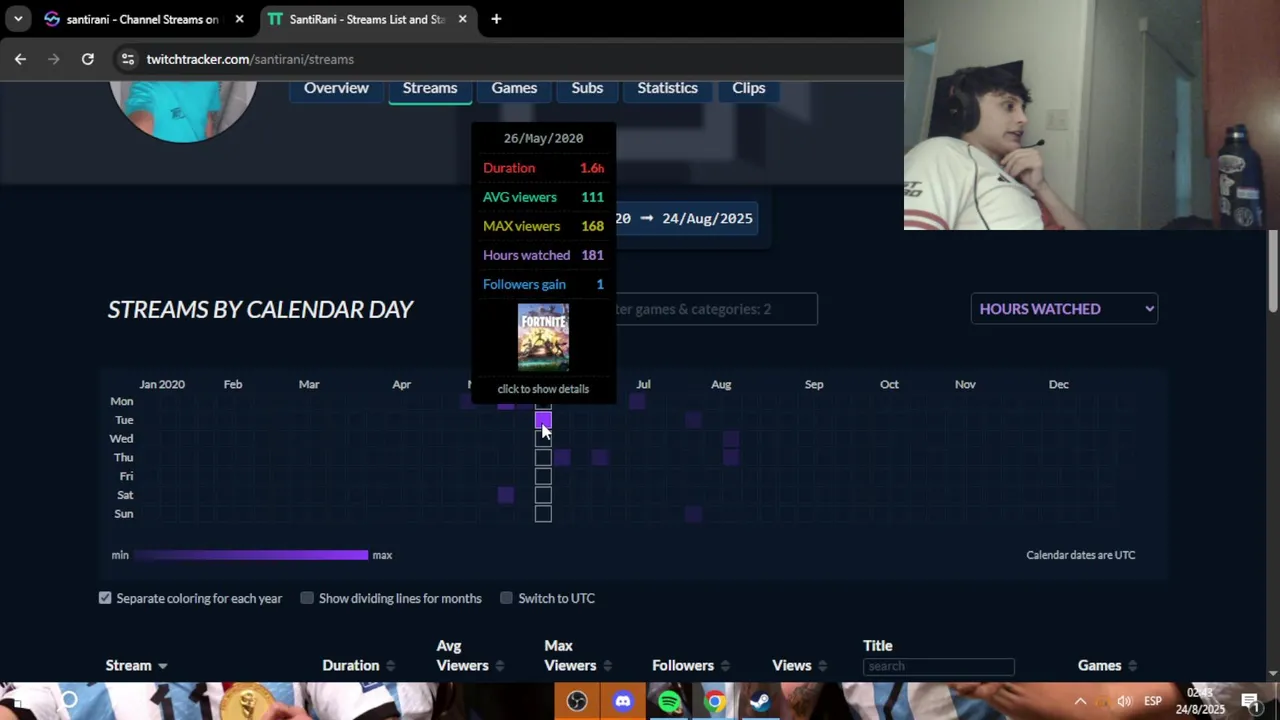Click the 'STREAMS BY CALENDAR DAY' heading
Viewport: 1280px width, 720px height.
point(260,309)
